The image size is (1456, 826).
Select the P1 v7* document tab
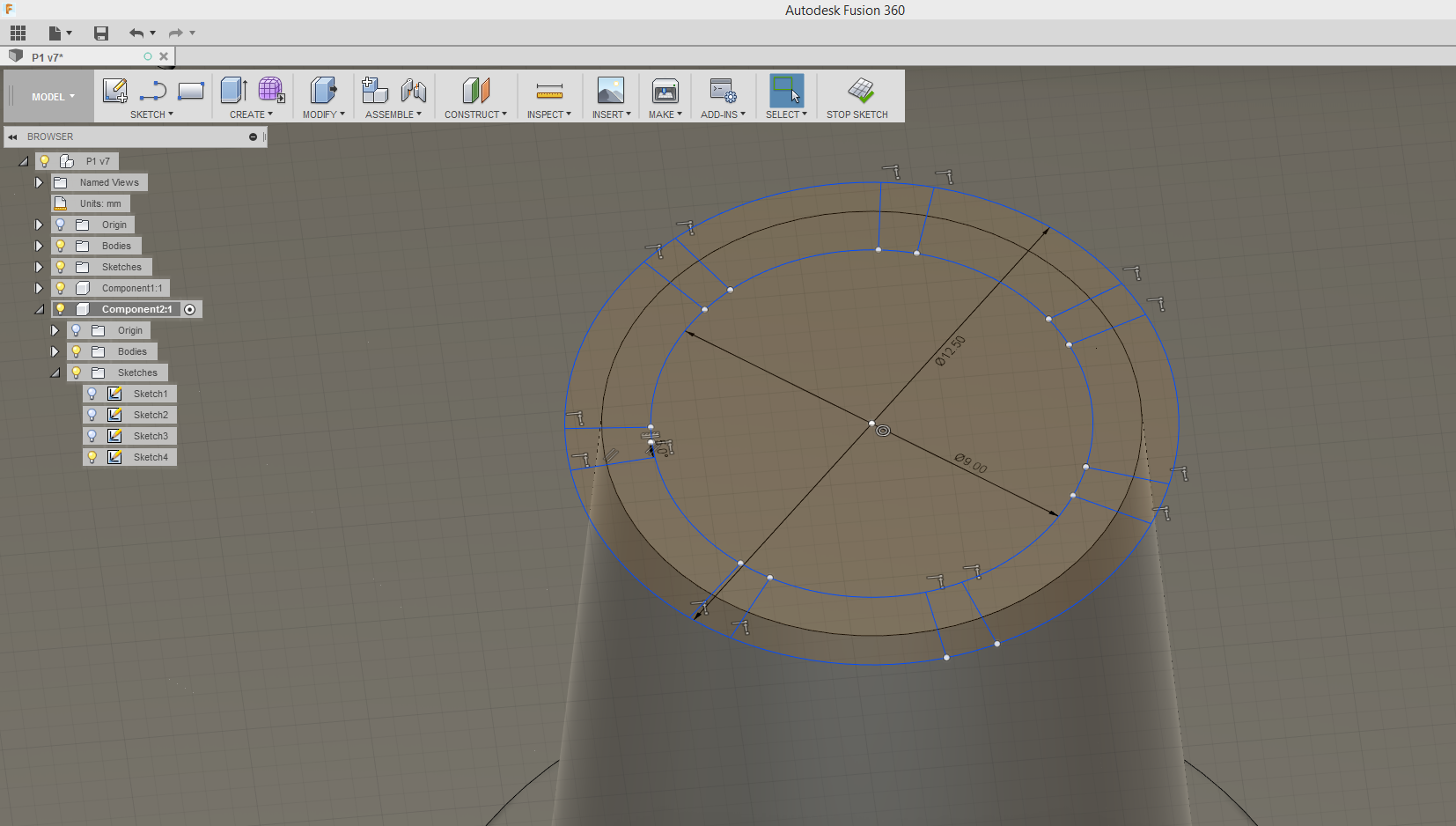coord(48,57)
